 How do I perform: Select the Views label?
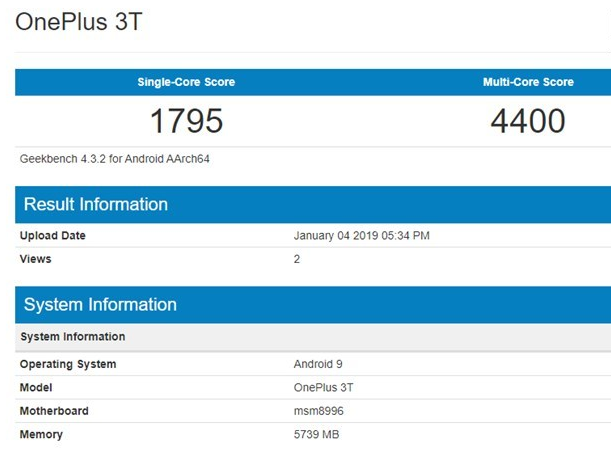35,259
